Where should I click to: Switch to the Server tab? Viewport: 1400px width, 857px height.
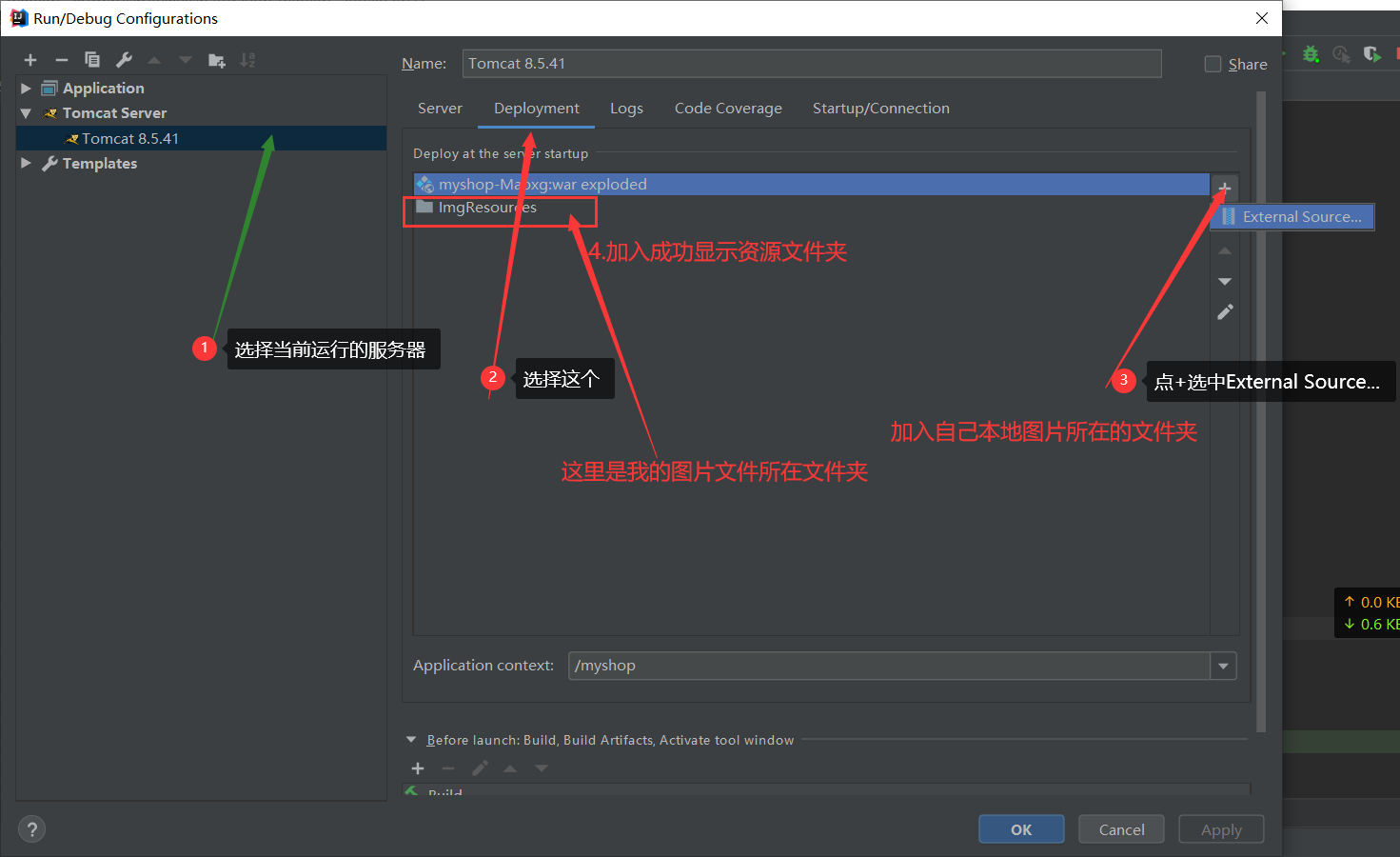[x=440, y=109]
